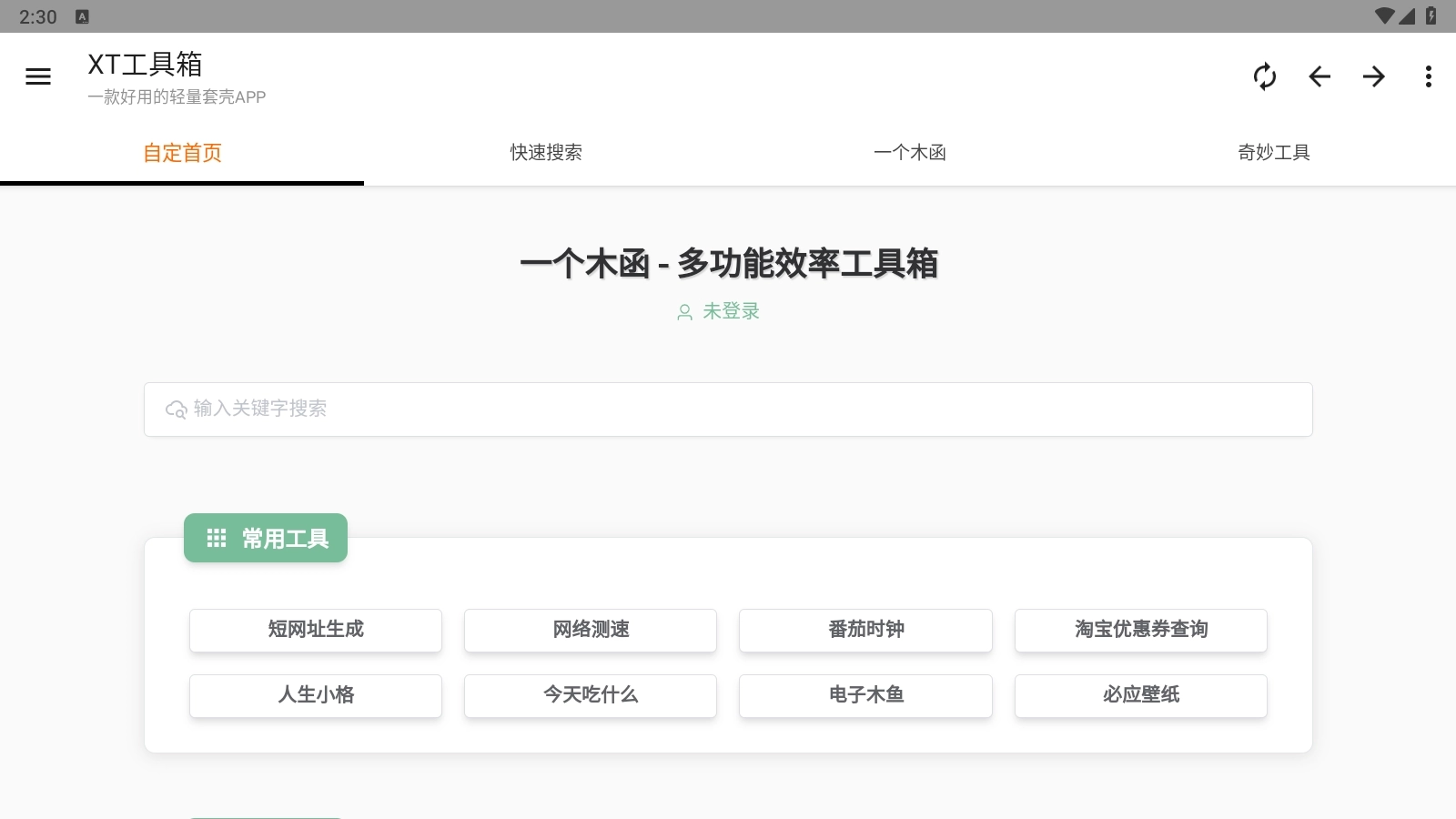
Task: Switch to the 一个木函 tab
Action: click(x=910, y=153)
